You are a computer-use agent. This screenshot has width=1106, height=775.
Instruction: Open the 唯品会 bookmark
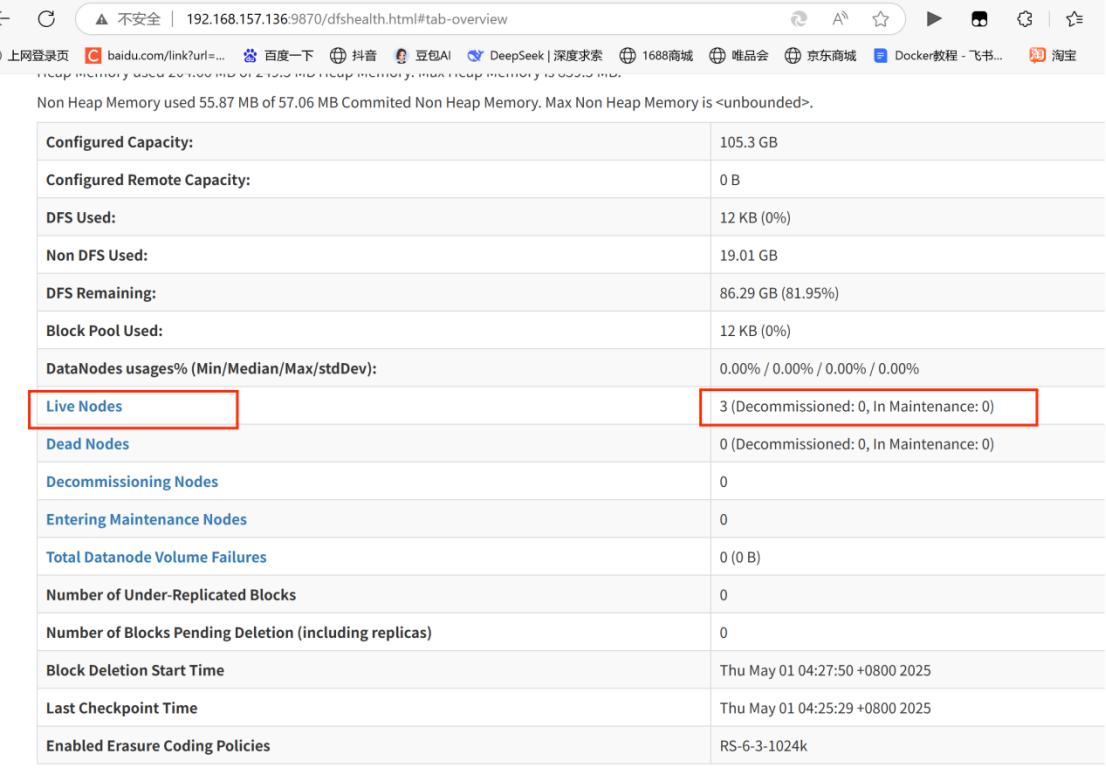click(x=739, y=56)
